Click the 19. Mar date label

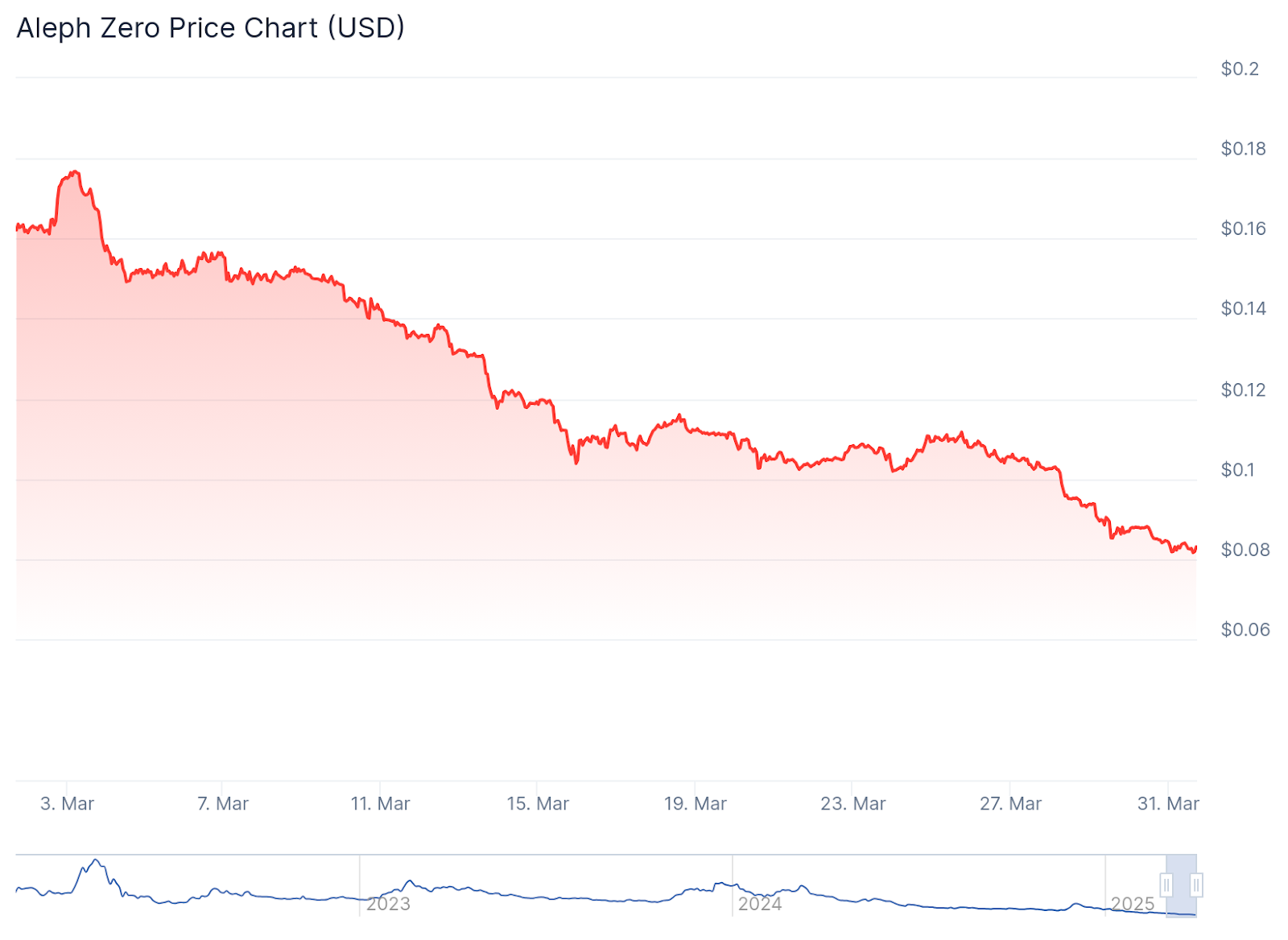695,803
